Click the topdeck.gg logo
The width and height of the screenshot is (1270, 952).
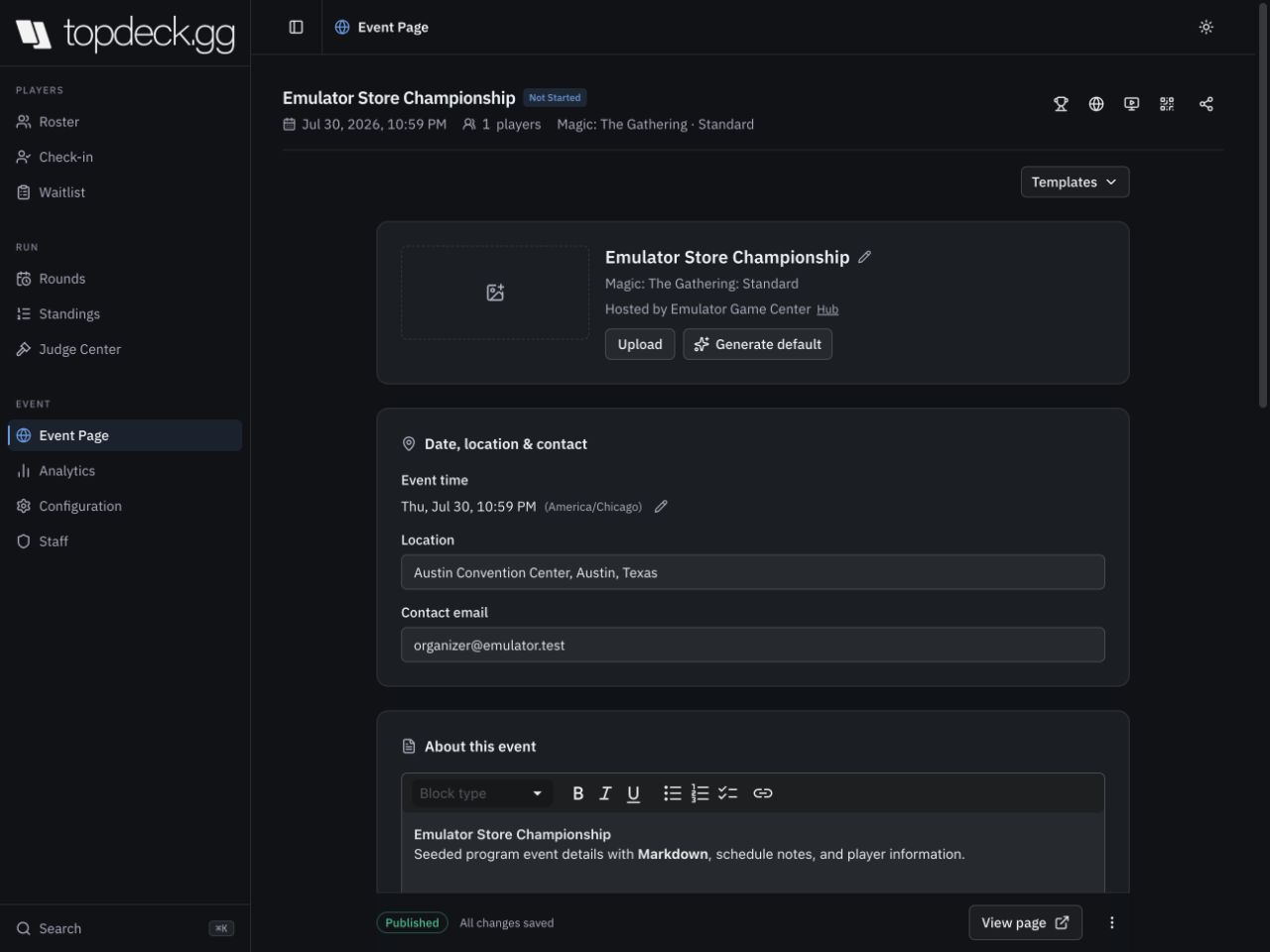click(125, 34)
